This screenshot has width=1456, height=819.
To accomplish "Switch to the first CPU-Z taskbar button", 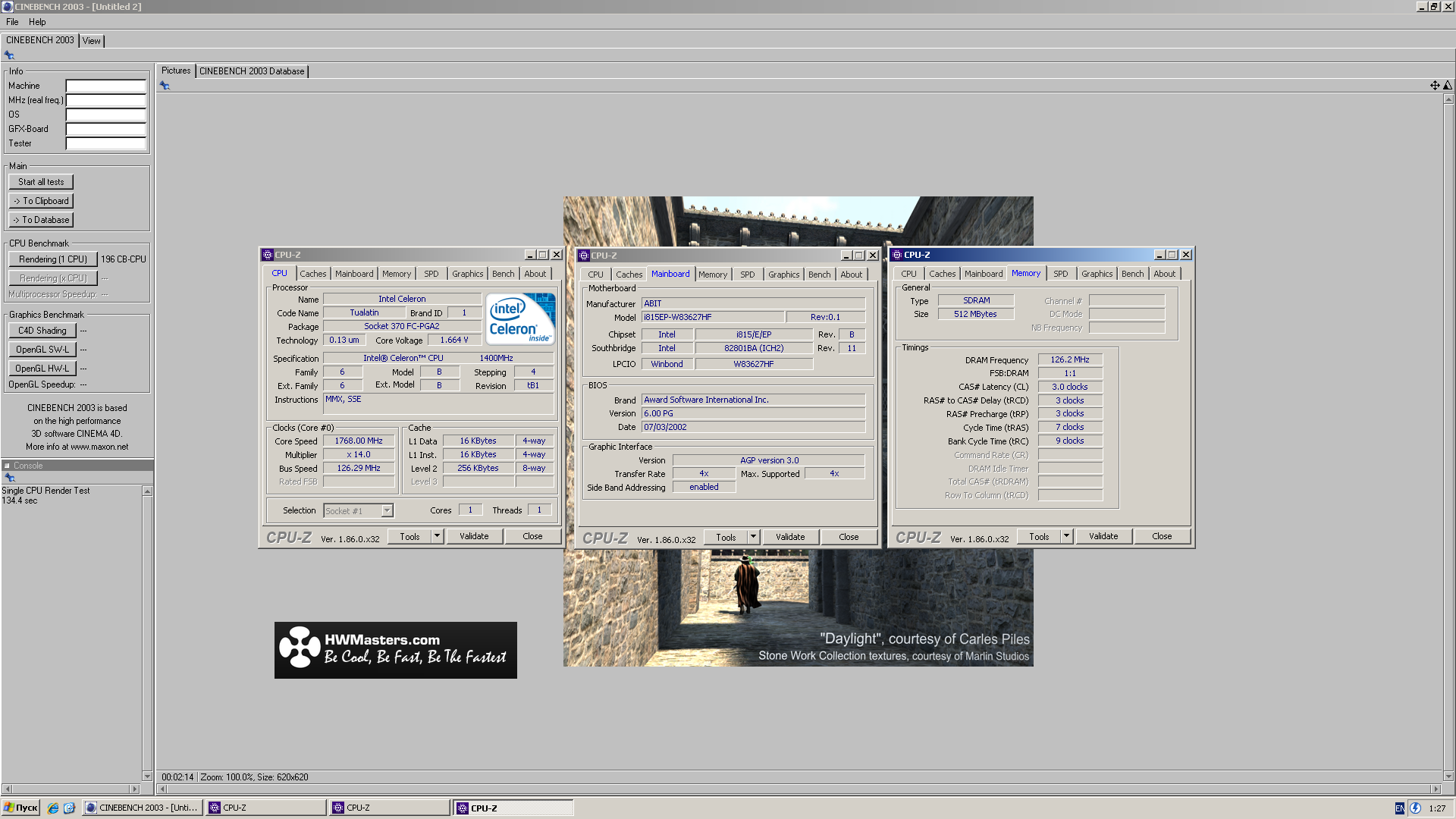I will [x=266, y=808].
